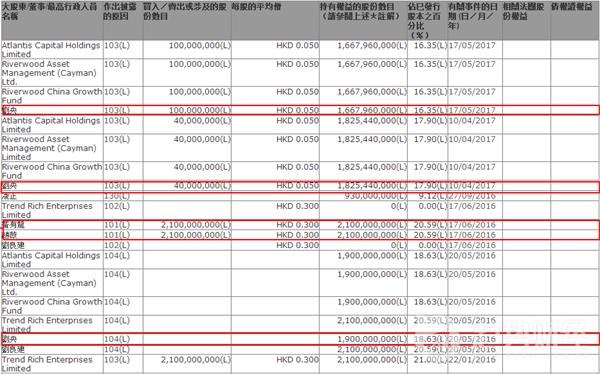Click the 1,900,000,000(L) cell in highlighted 20/05/2016 row

372,339
